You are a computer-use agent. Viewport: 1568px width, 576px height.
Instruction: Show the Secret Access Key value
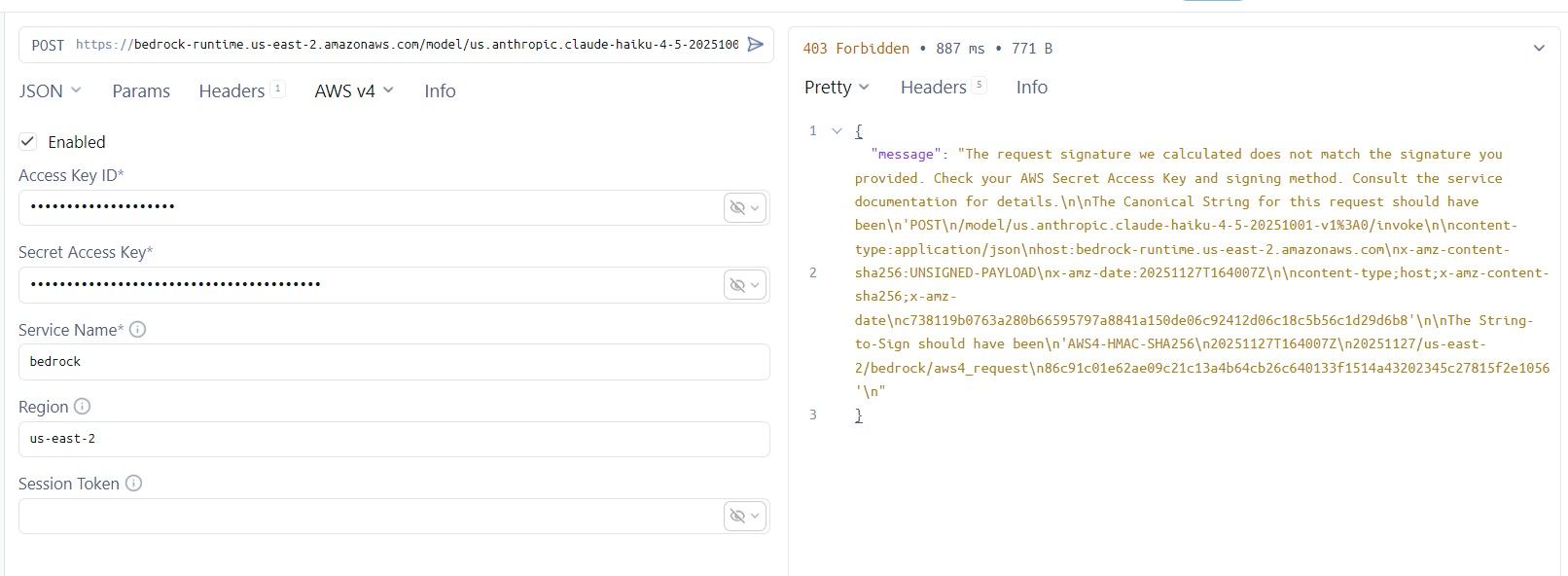coord(738,285)
